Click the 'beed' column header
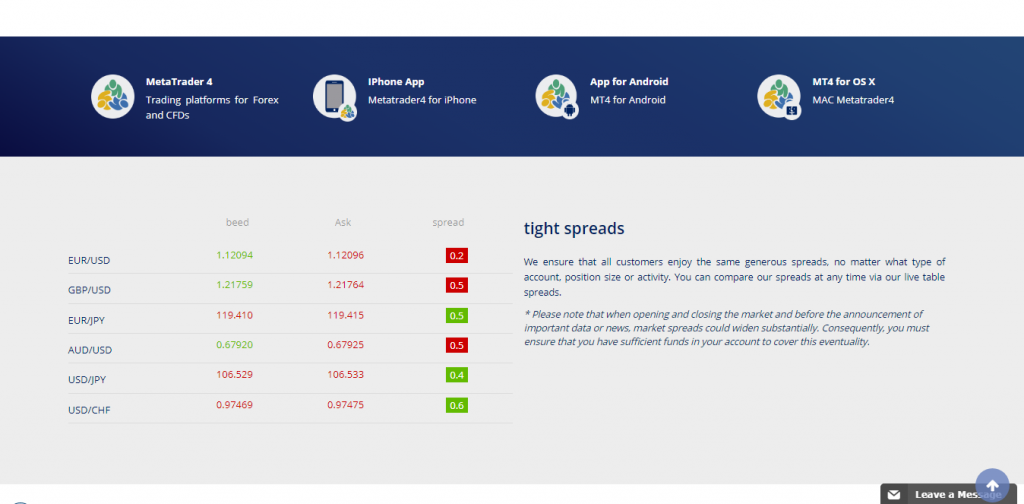 click(237, 222)
